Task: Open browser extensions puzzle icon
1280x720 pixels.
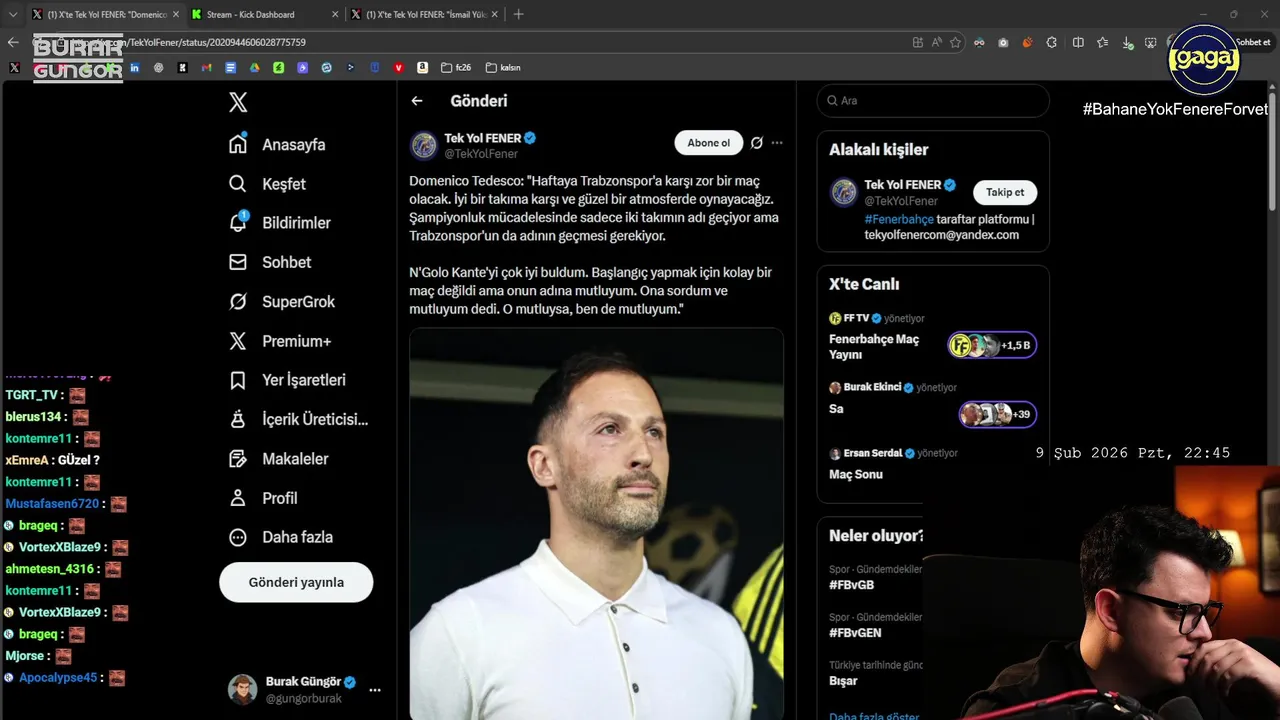Action: (x=1052, y=42)
